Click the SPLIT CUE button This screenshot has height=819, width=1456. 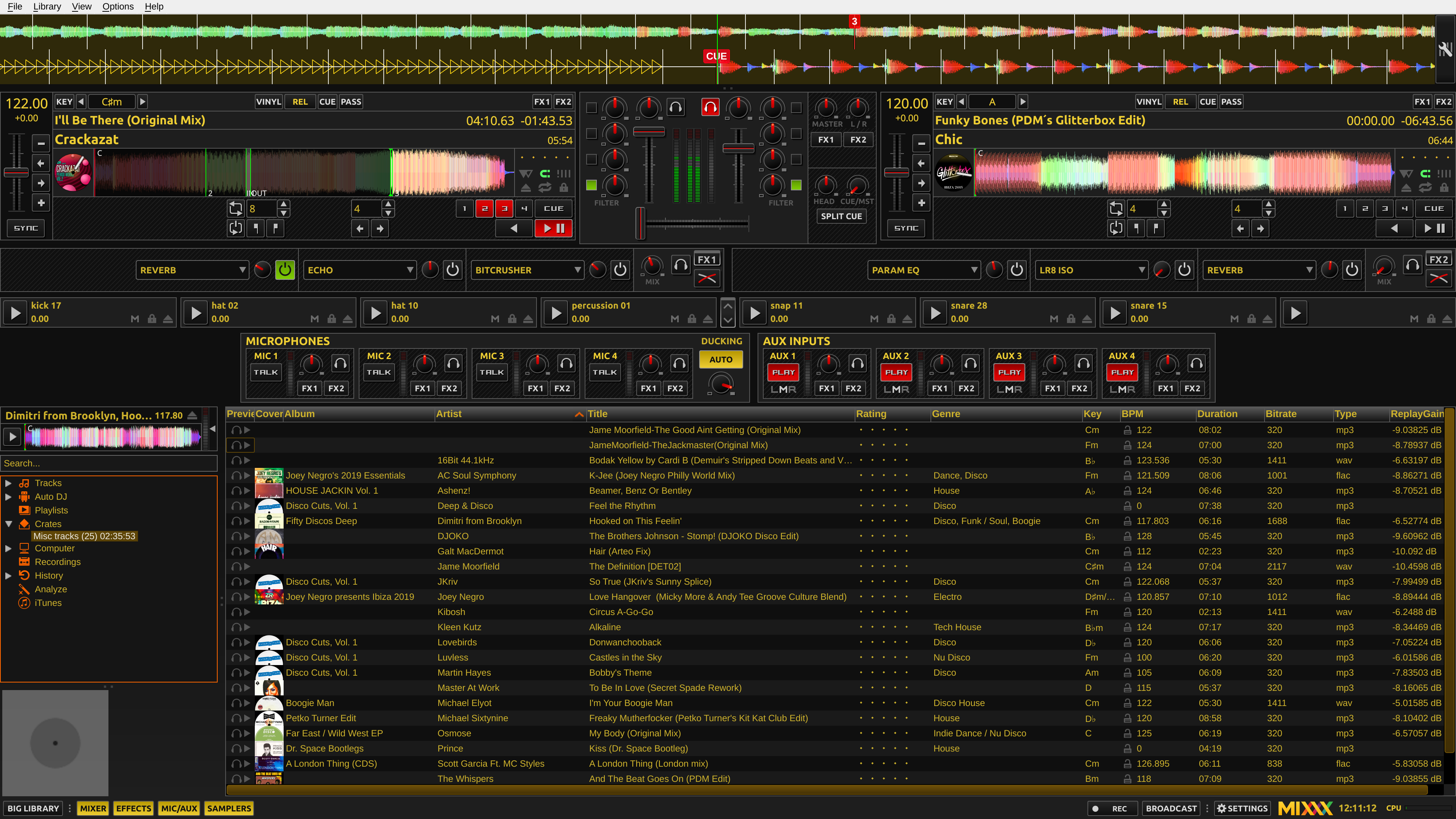(841, 216)
